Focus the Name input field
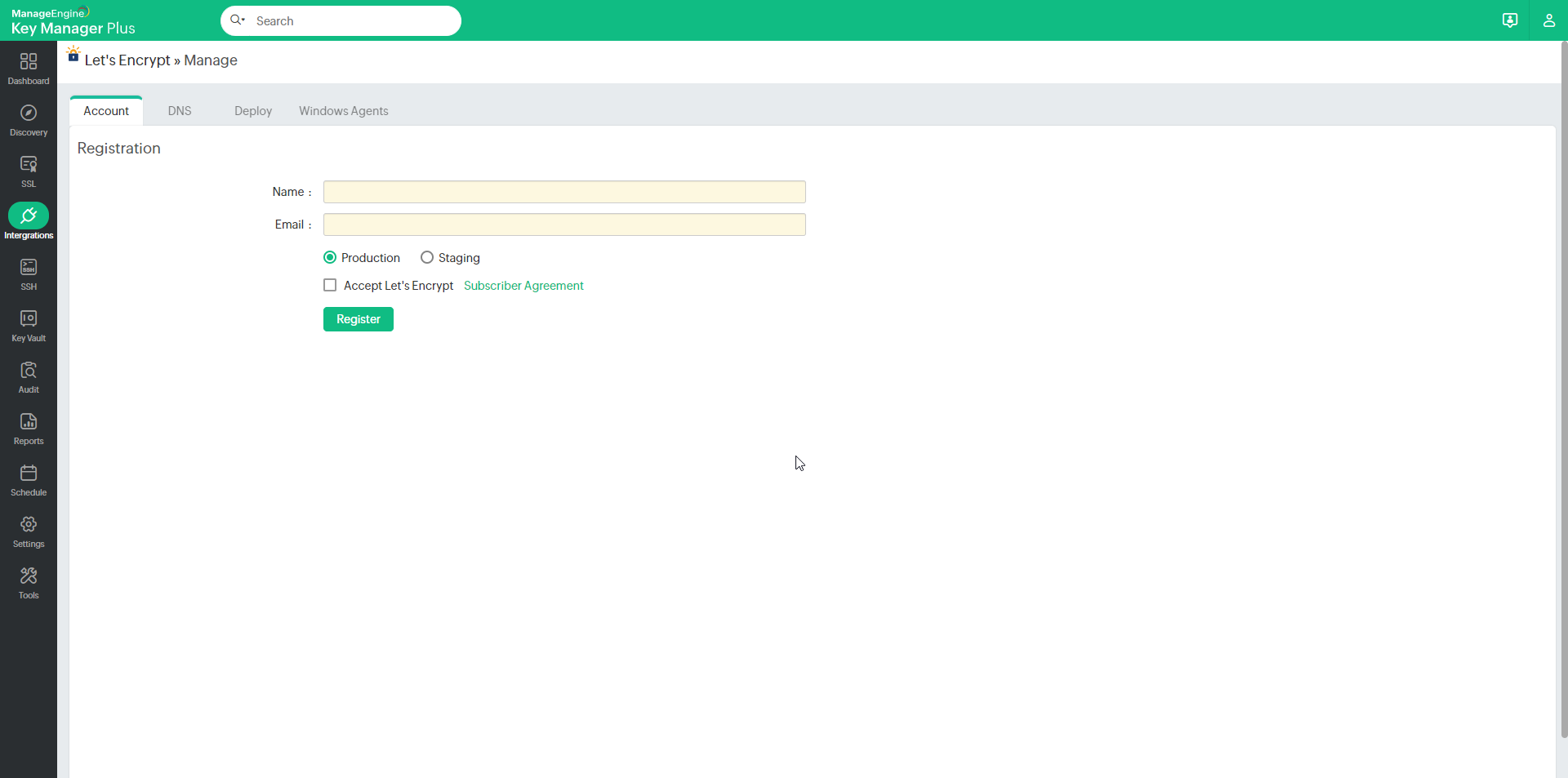 point(564,192)
